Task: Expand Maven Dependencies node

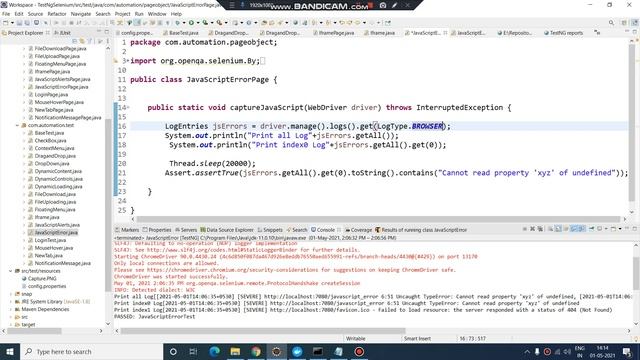Action: pyautogui.click(x=11, y=309)
